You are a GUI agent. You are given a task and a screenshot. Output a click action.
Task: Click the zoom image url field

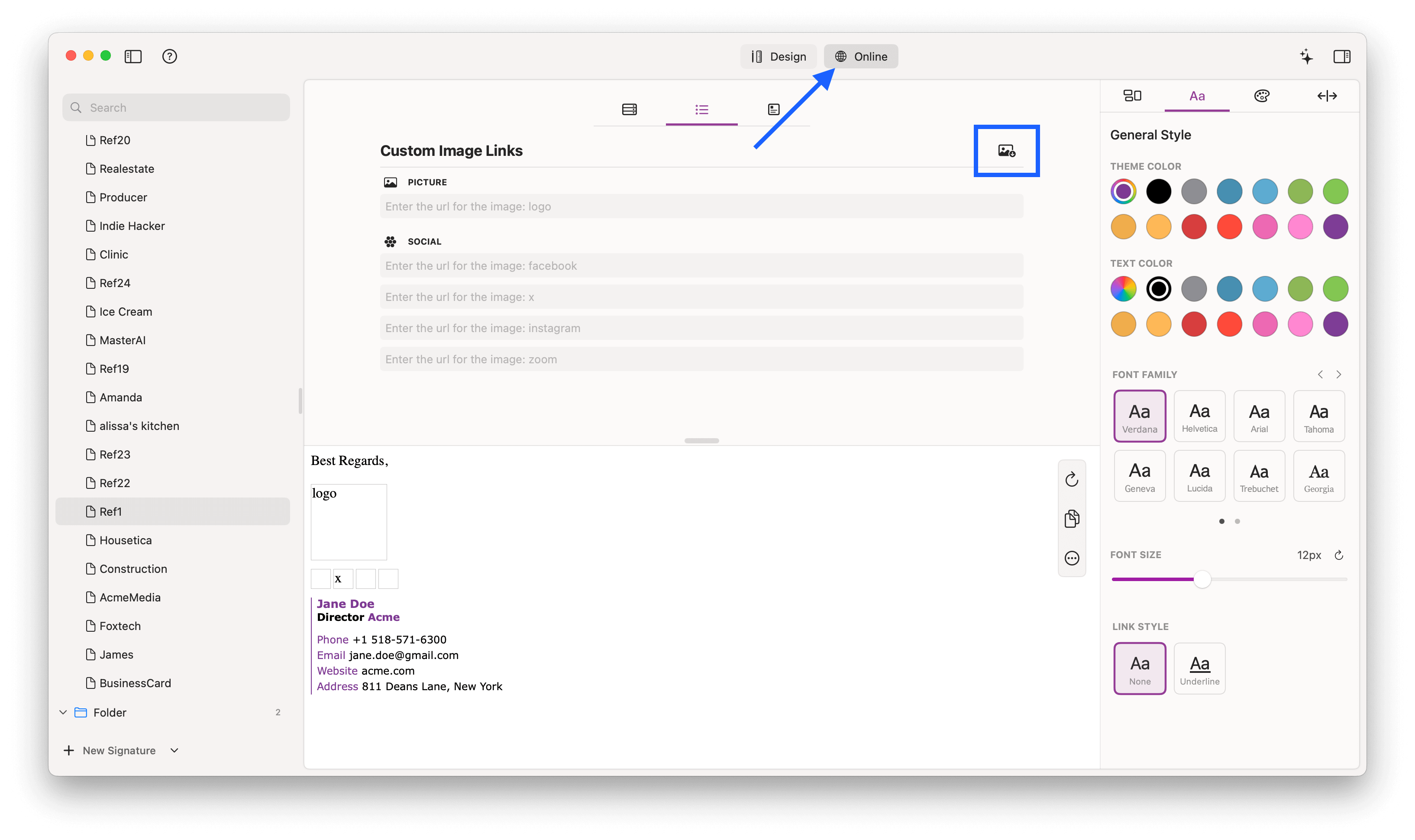point(701,359)
